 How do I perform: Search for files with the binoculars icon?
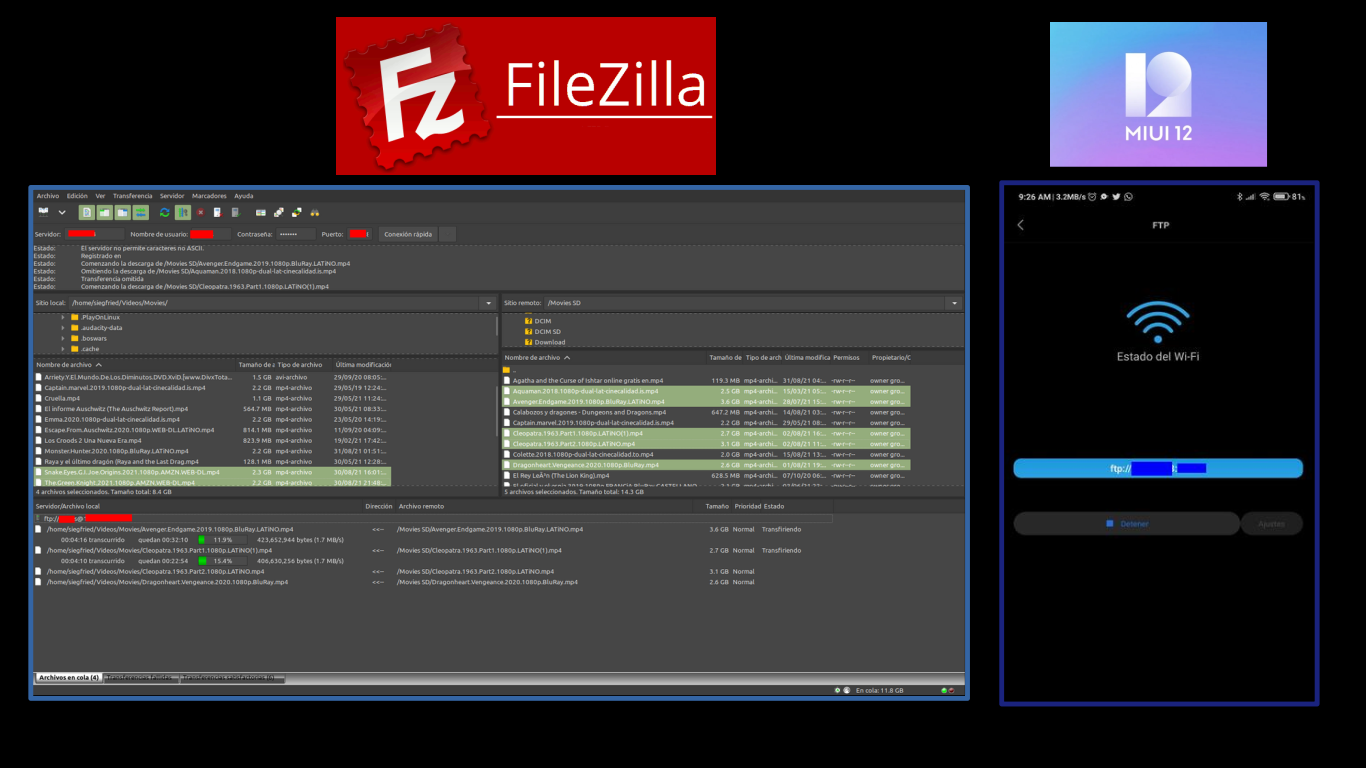pyautogui.click(x=315, y=212)
